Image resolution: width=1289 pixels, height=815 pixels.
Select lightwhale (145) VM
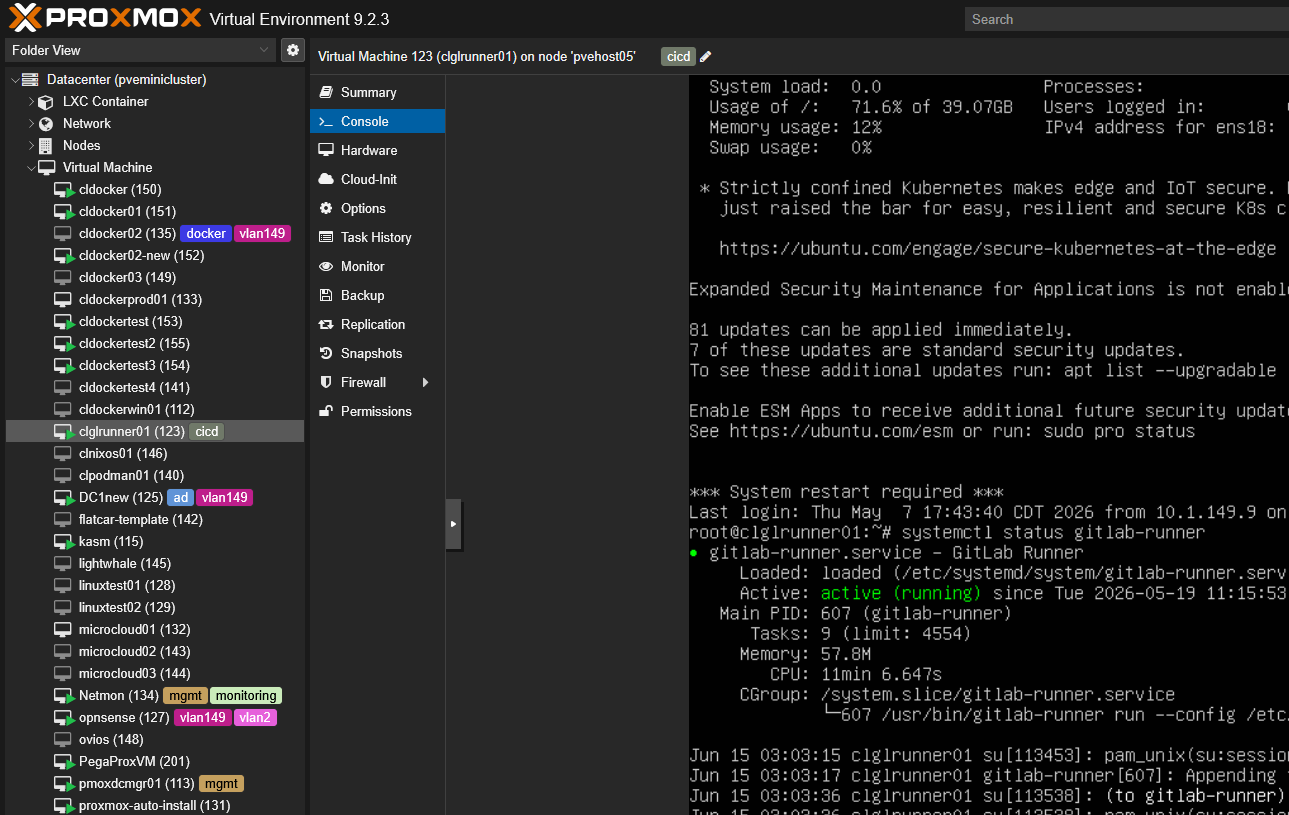[x=155, y=563]
